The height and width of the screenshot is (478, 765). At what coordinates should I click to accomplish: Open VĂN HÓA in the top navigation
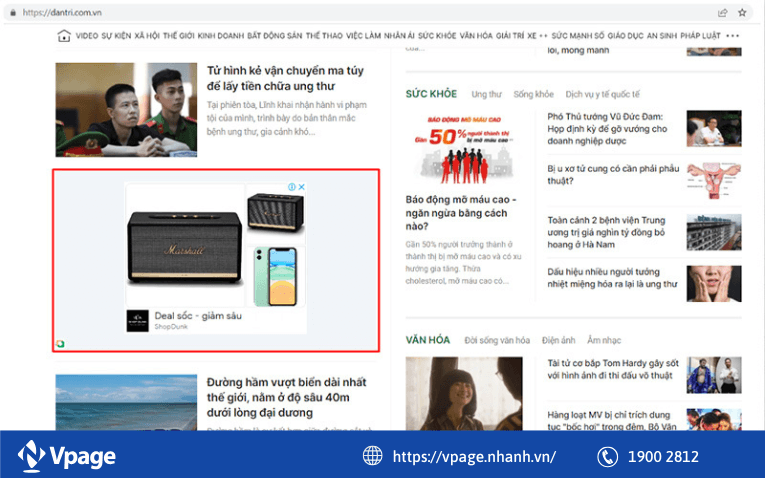pyautogui.click(x=476, y=36)
